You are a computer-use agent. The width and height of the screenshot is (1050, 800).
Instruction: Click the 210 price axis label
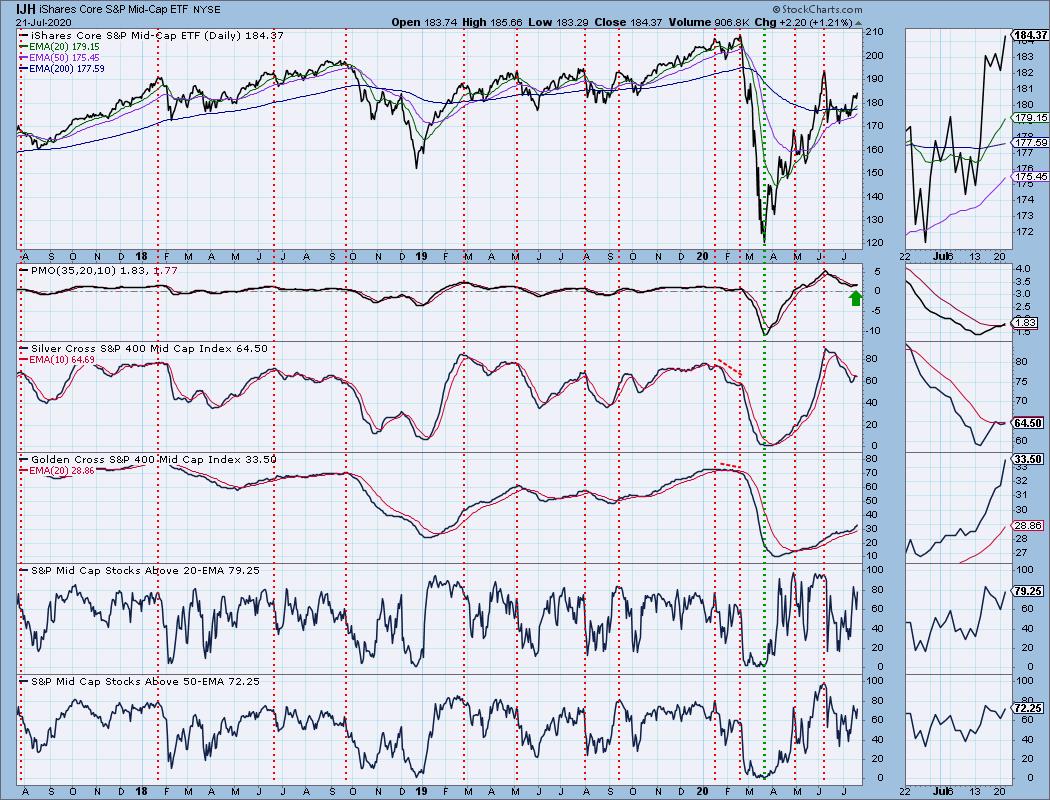pyautogui.click(x=875, y=32)
